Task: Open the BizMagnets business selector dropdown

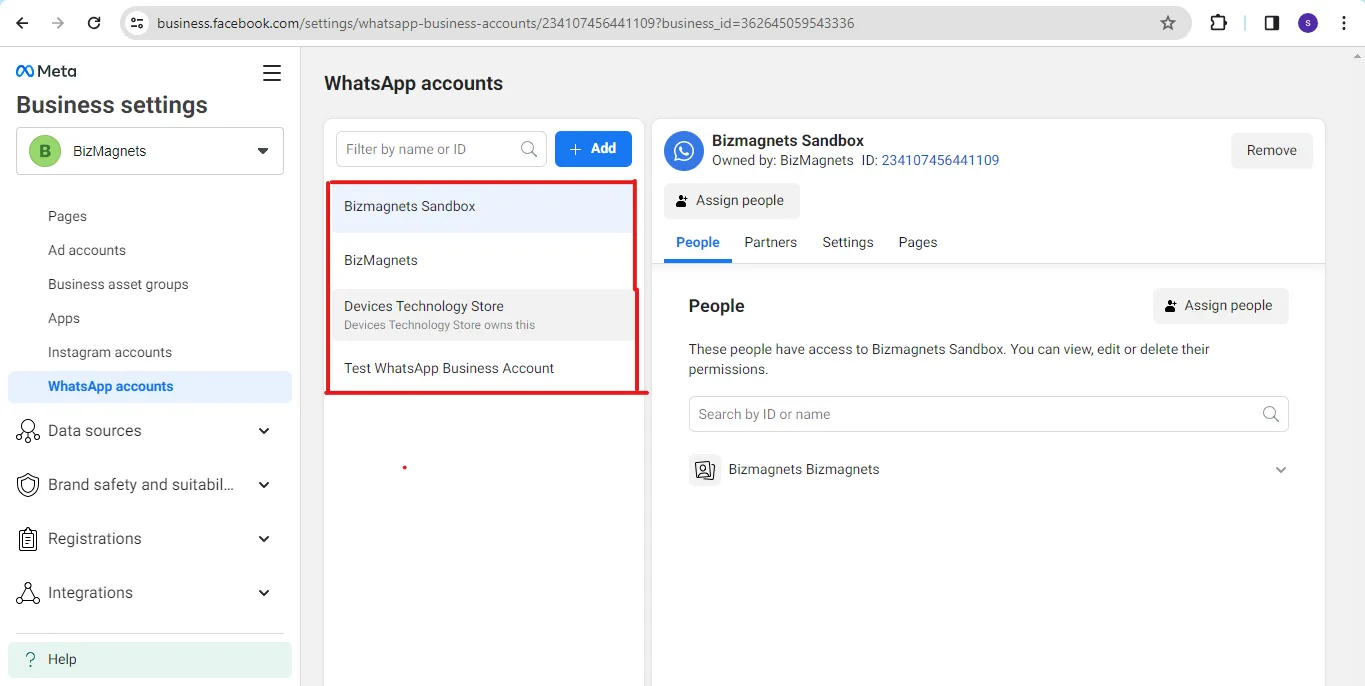Action: pos(150,151)
